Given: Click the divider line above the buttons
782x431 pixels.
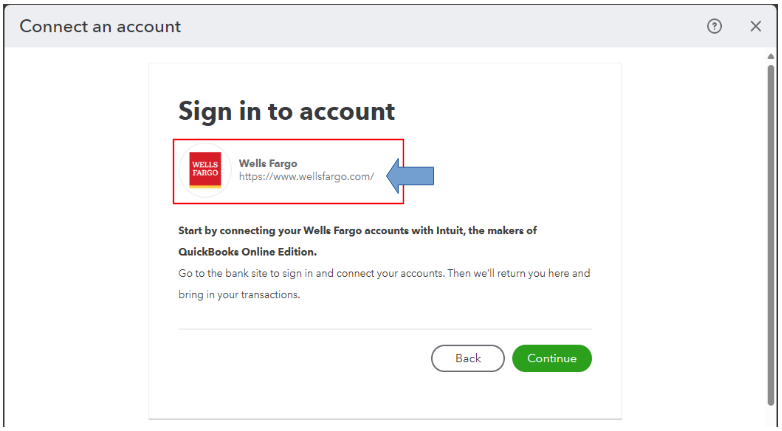Looking at the screenshot, I should pos(385,329).
